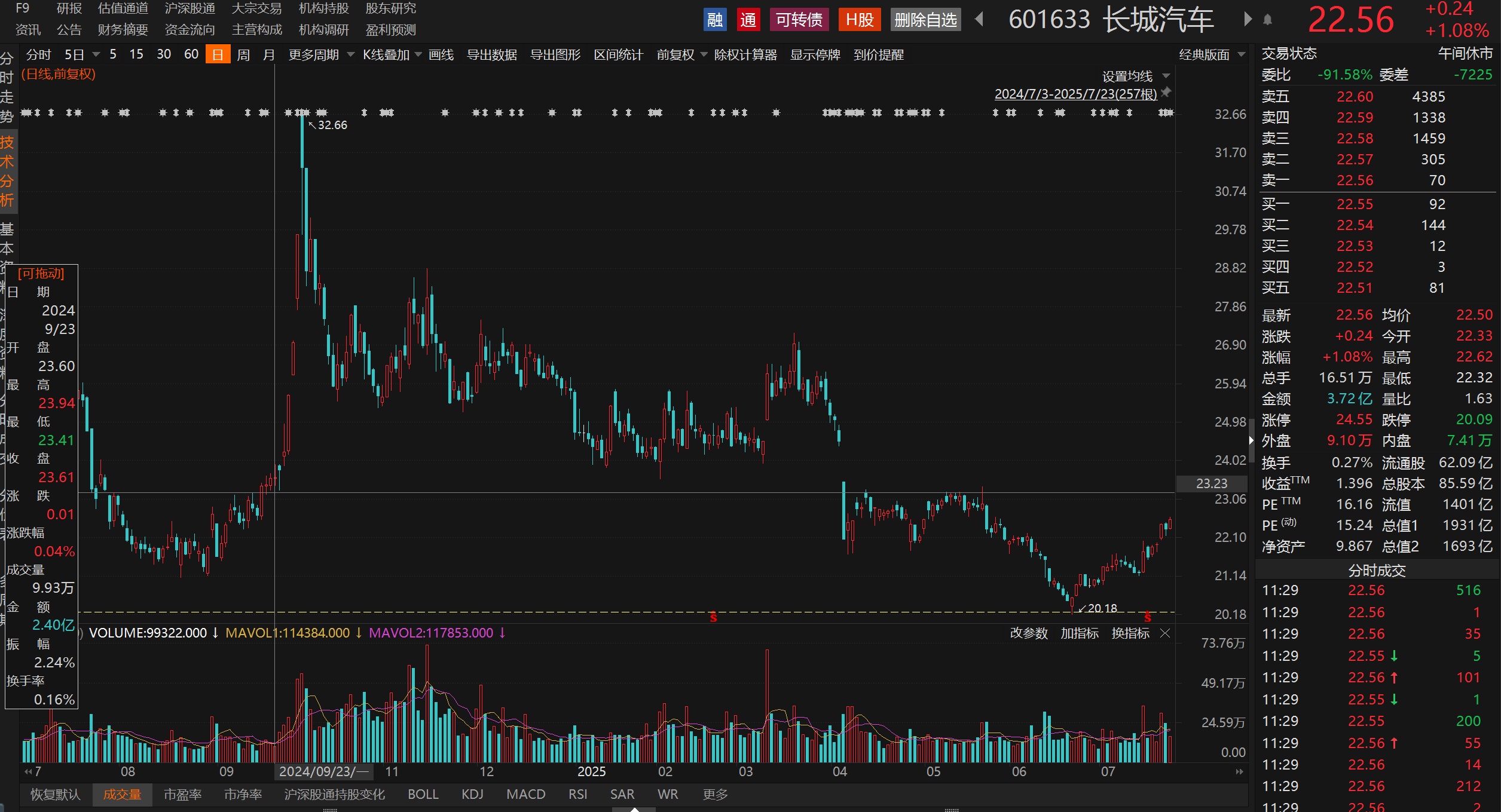
Task: Switch to the RSI indicator tab
Action: (577, 794)
